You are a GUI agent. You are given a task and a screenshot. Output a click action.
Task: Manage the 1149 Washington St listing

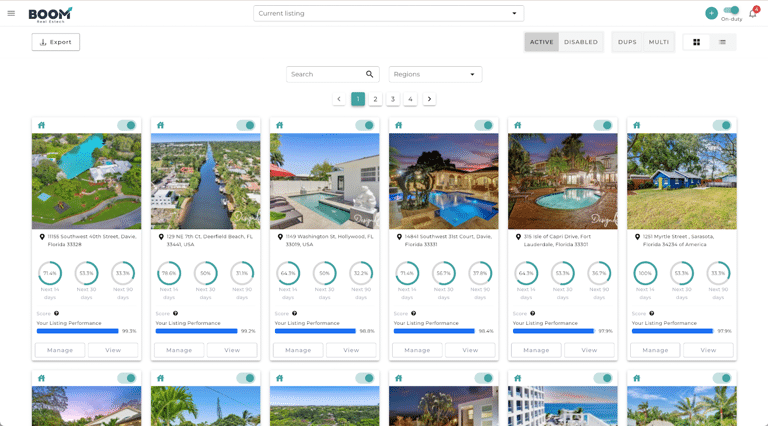(x=298, y=350)
